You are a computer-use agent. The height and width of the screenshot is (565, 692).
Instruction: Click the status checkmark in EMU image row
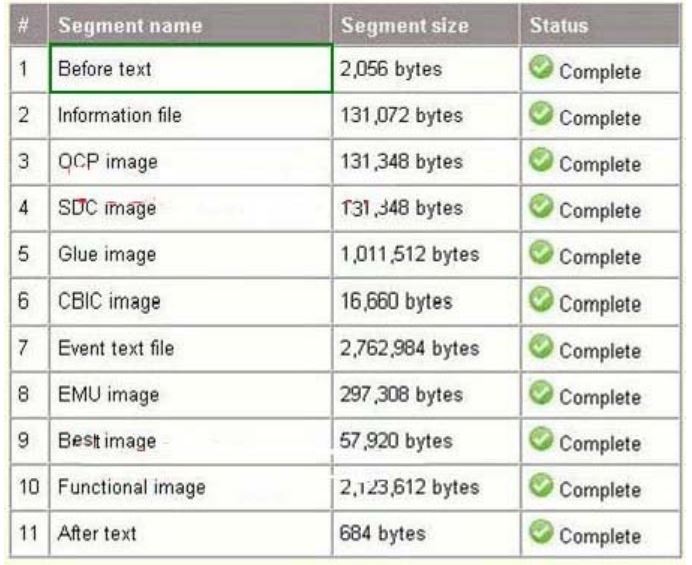pyautogui.click(x=541, y=392)
